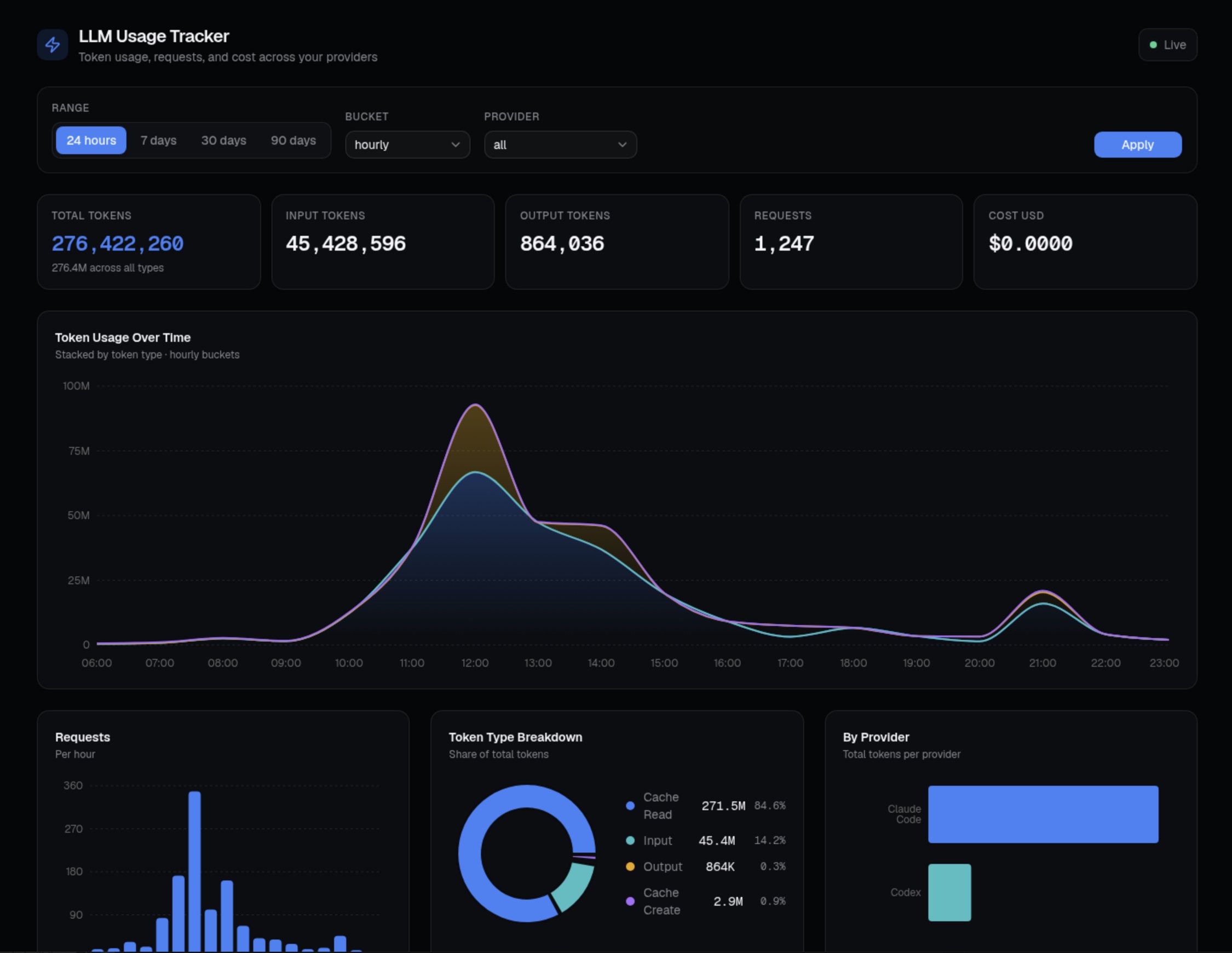Open the provider dropdown set to all

(560, 145)
